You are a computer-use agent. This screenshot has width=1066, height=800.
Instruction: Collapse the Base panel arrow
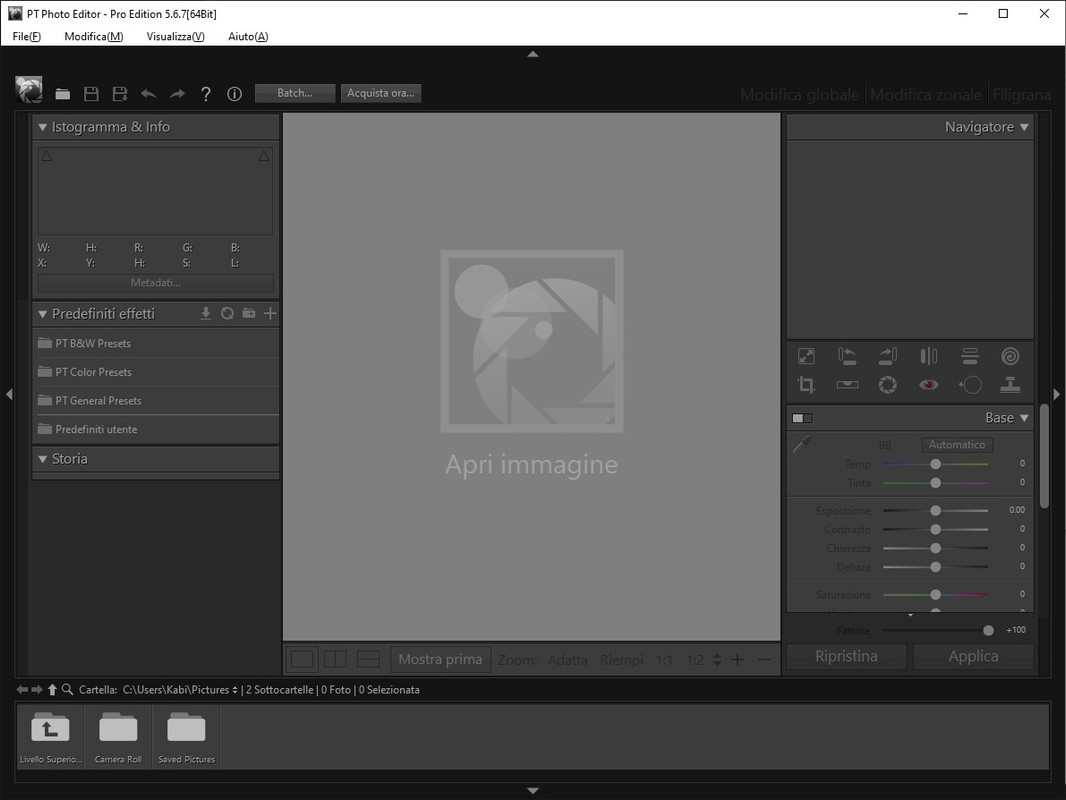[x=1025, y=418]
